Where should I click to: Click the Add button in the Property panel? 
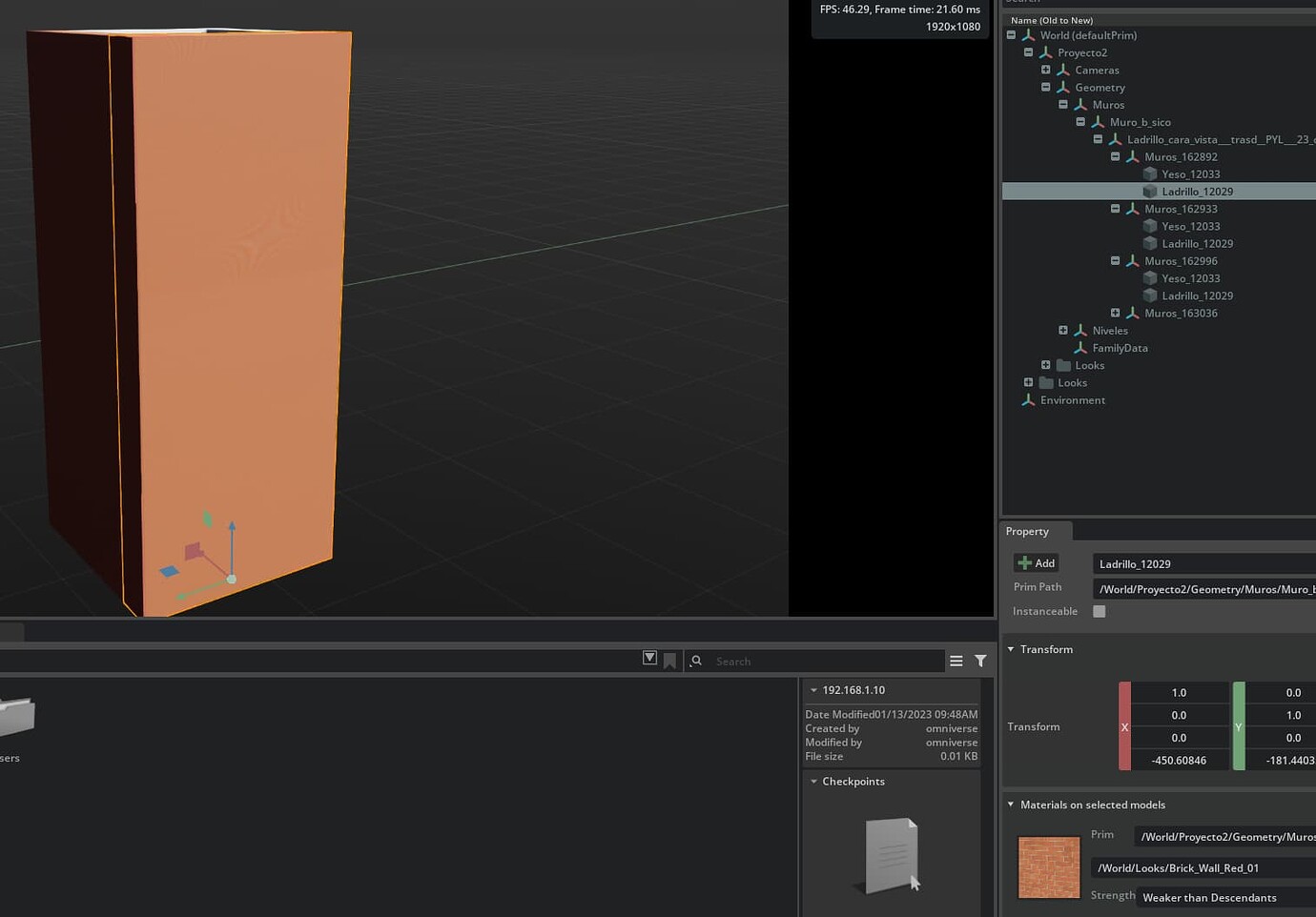point(1036,562)
